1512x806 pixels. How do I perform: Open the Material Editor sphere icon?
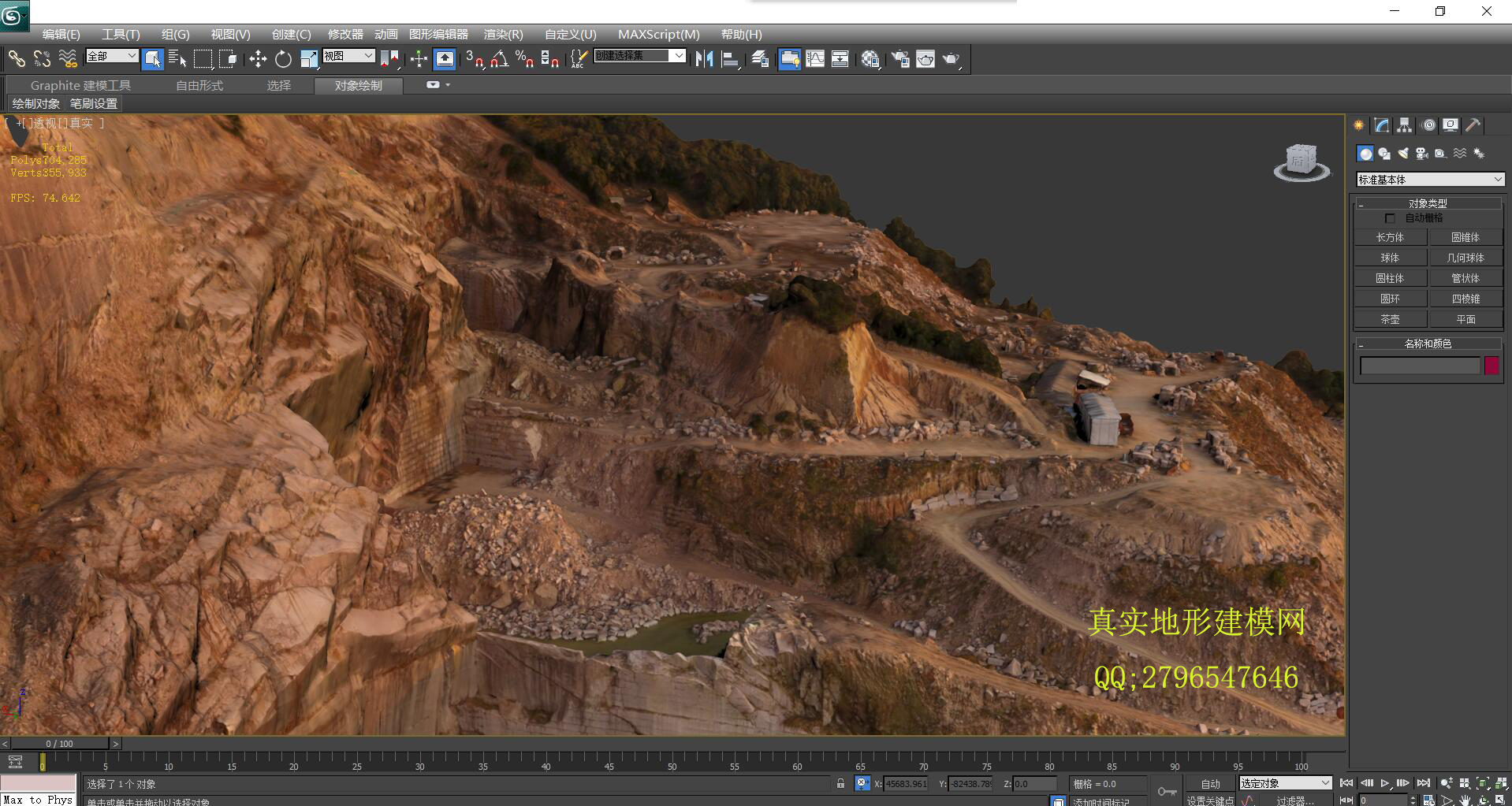tap(870, 58)
